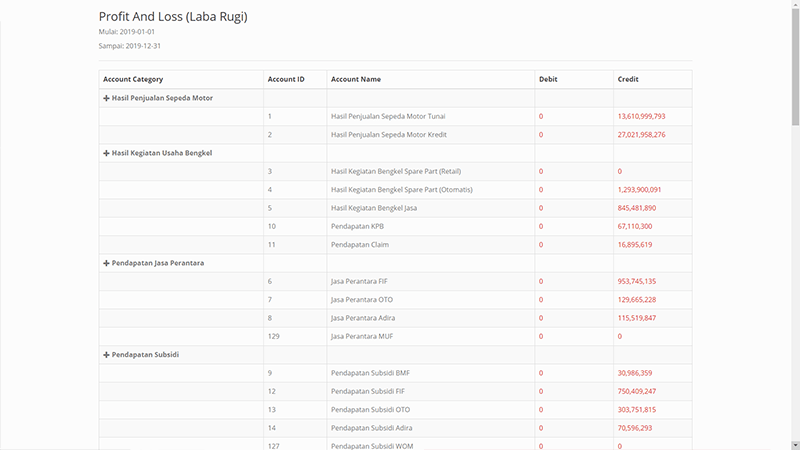Image resolution: width=800 pixels, height=450 pixels.
Task: Click the Pendapatan Jasa Perantara category label
Action: (x=158, y=263)
